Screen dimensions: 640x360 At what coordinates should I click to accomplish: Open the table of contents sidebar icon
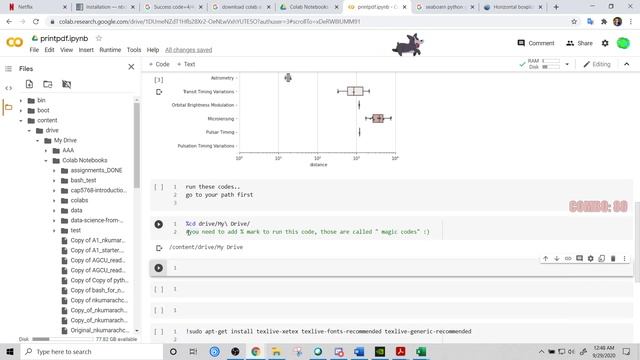point(8,69)
